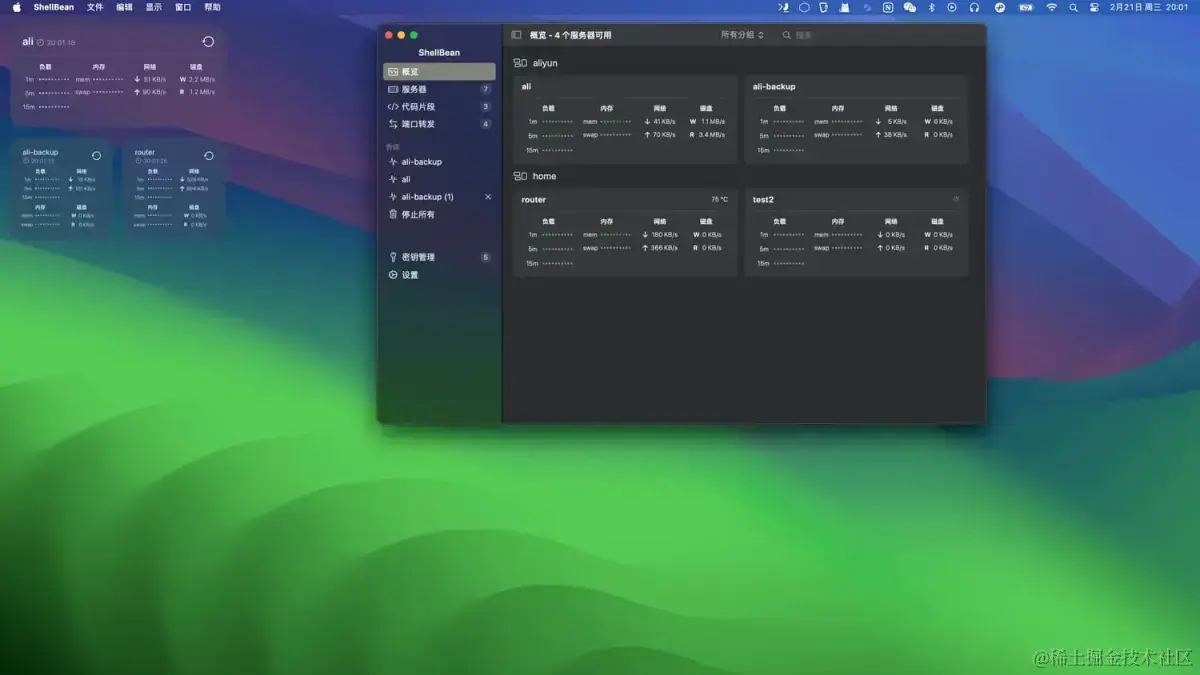
Task: Click the 75 °C temperature on router card
Action: point(720,200)
